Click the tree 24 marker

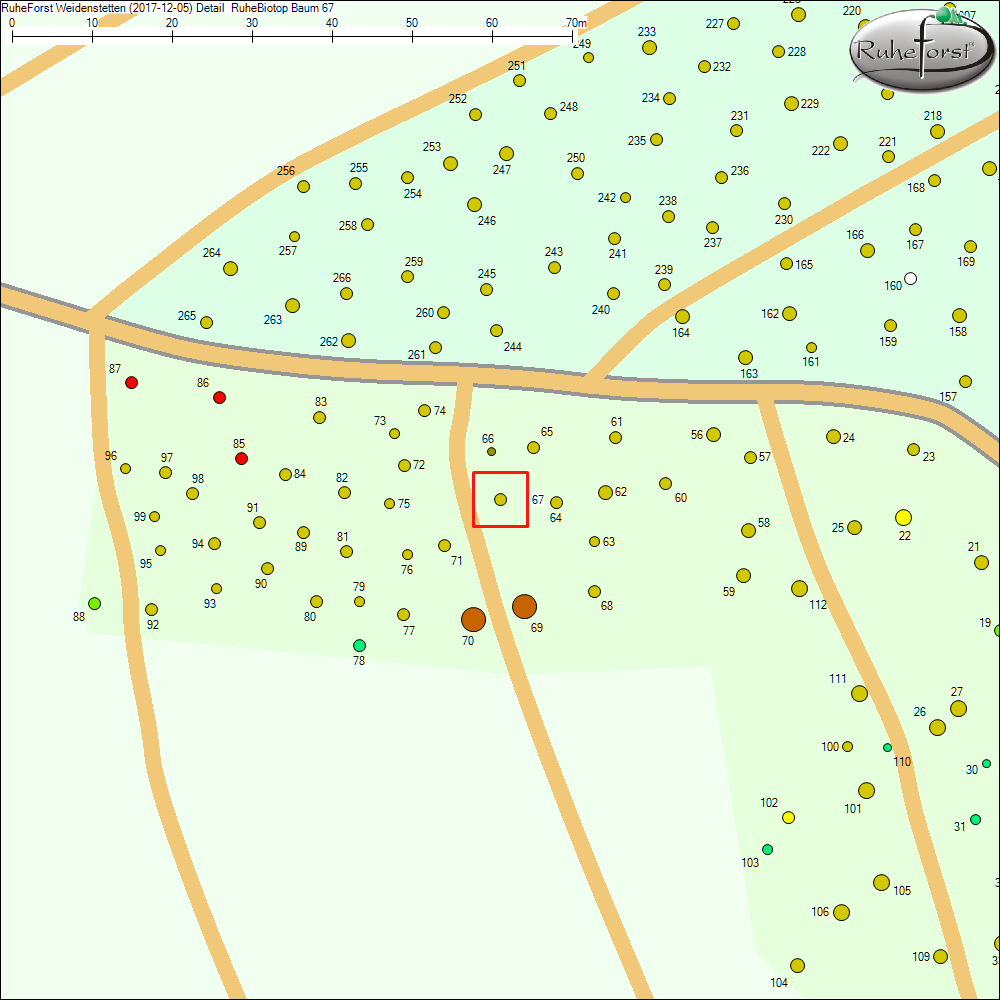coord(833,437)
